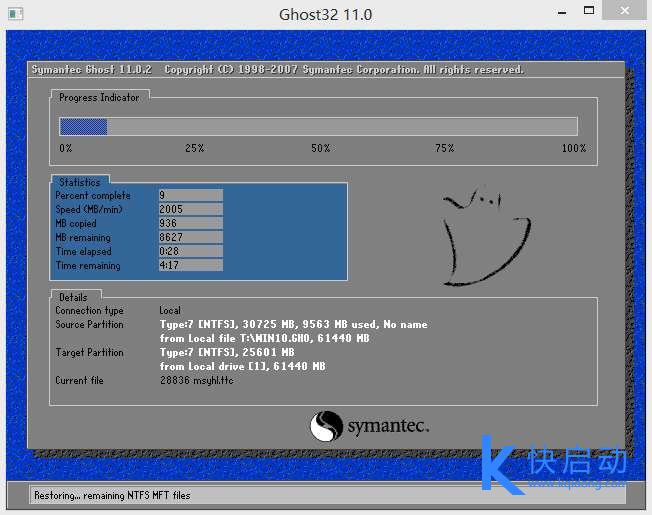Select the MB remaining value field
This screenshot has width=652, height=515.
coord(190,238)
